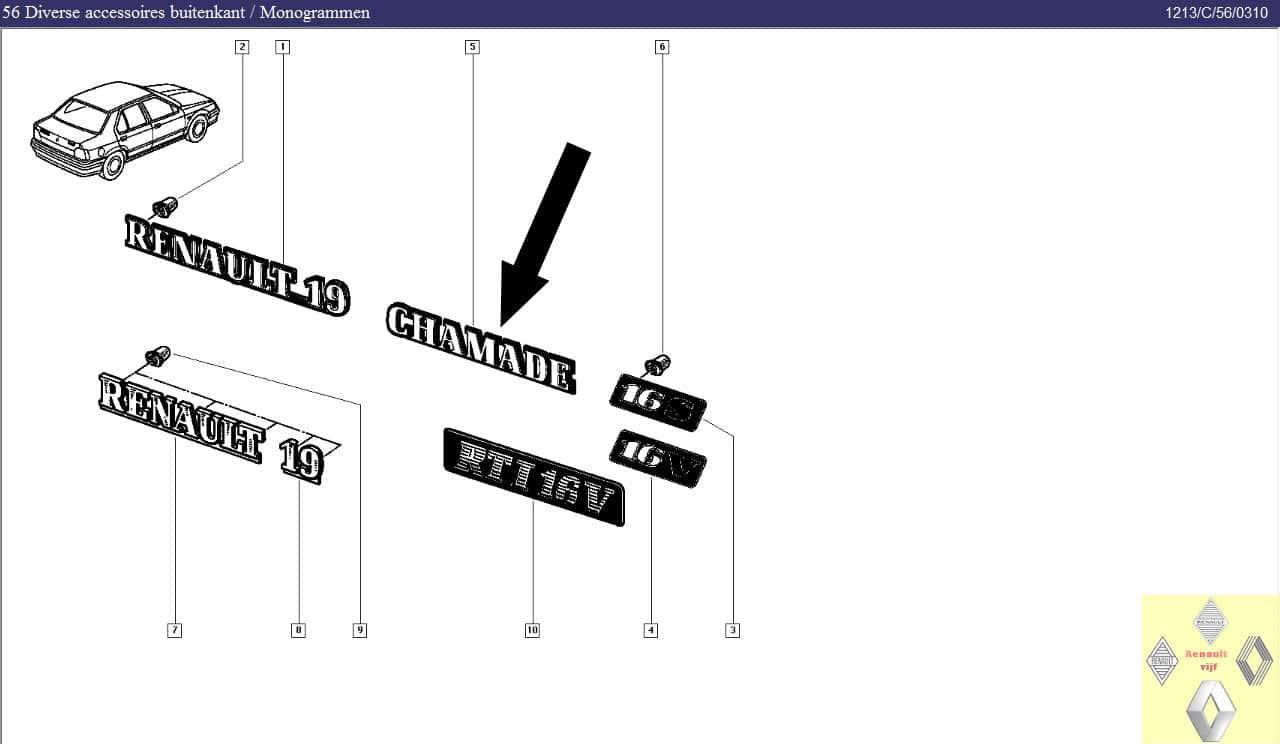Click part number 7 callout box
The image size is (1280, 744).
point(175,630)
